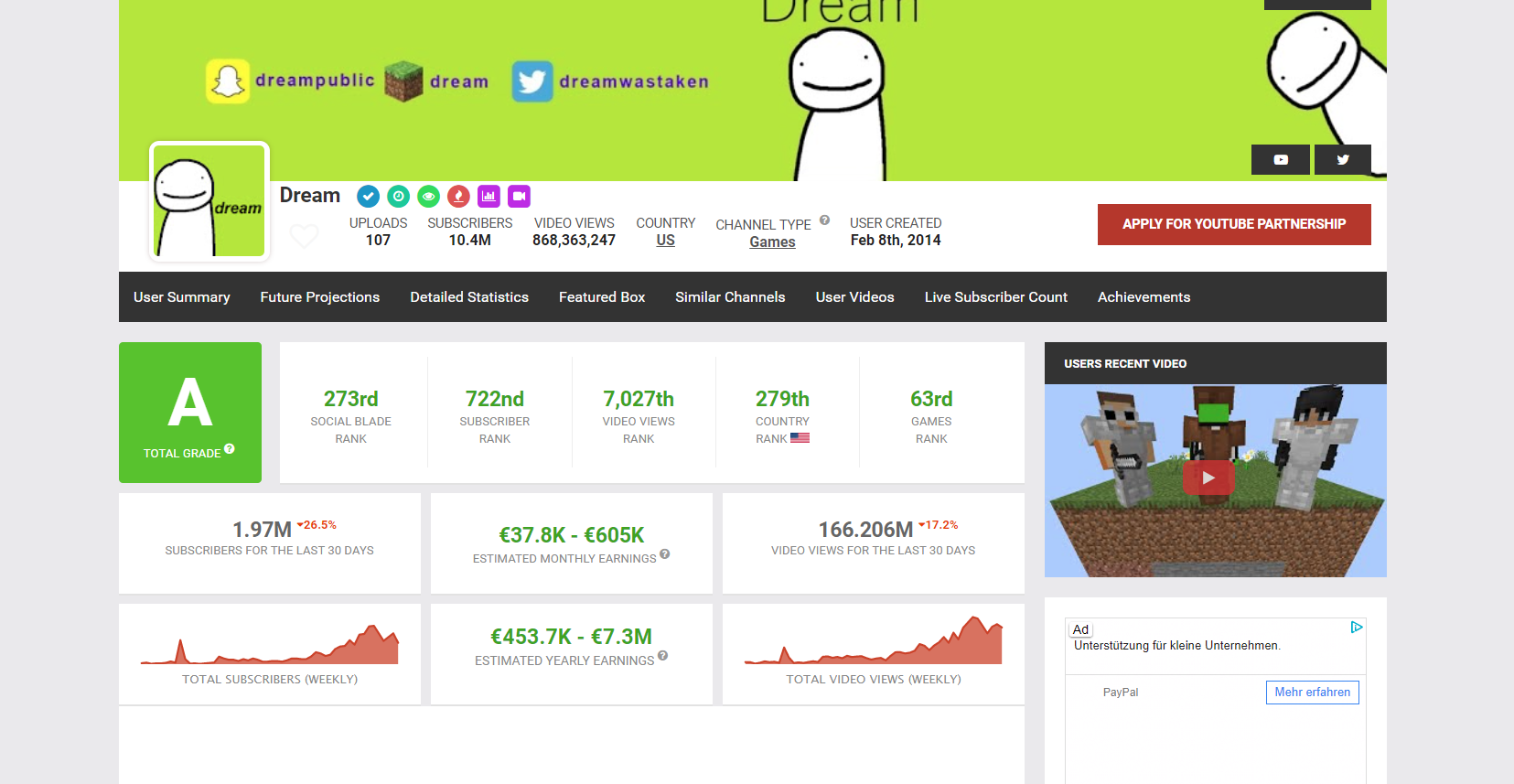Click the Total Video Views weekly chart
1514x784 pixels.
pyautogui.click(x=874, y=640)
